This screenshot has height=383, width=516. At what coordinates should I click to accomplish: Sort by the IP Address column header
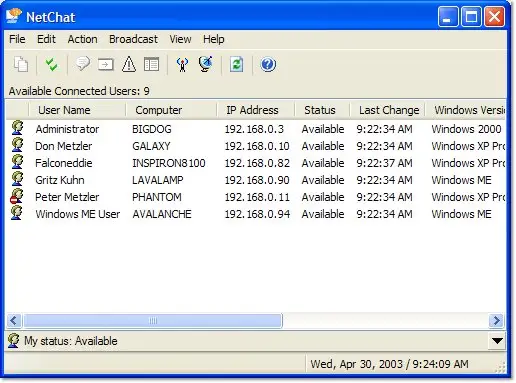256,110
